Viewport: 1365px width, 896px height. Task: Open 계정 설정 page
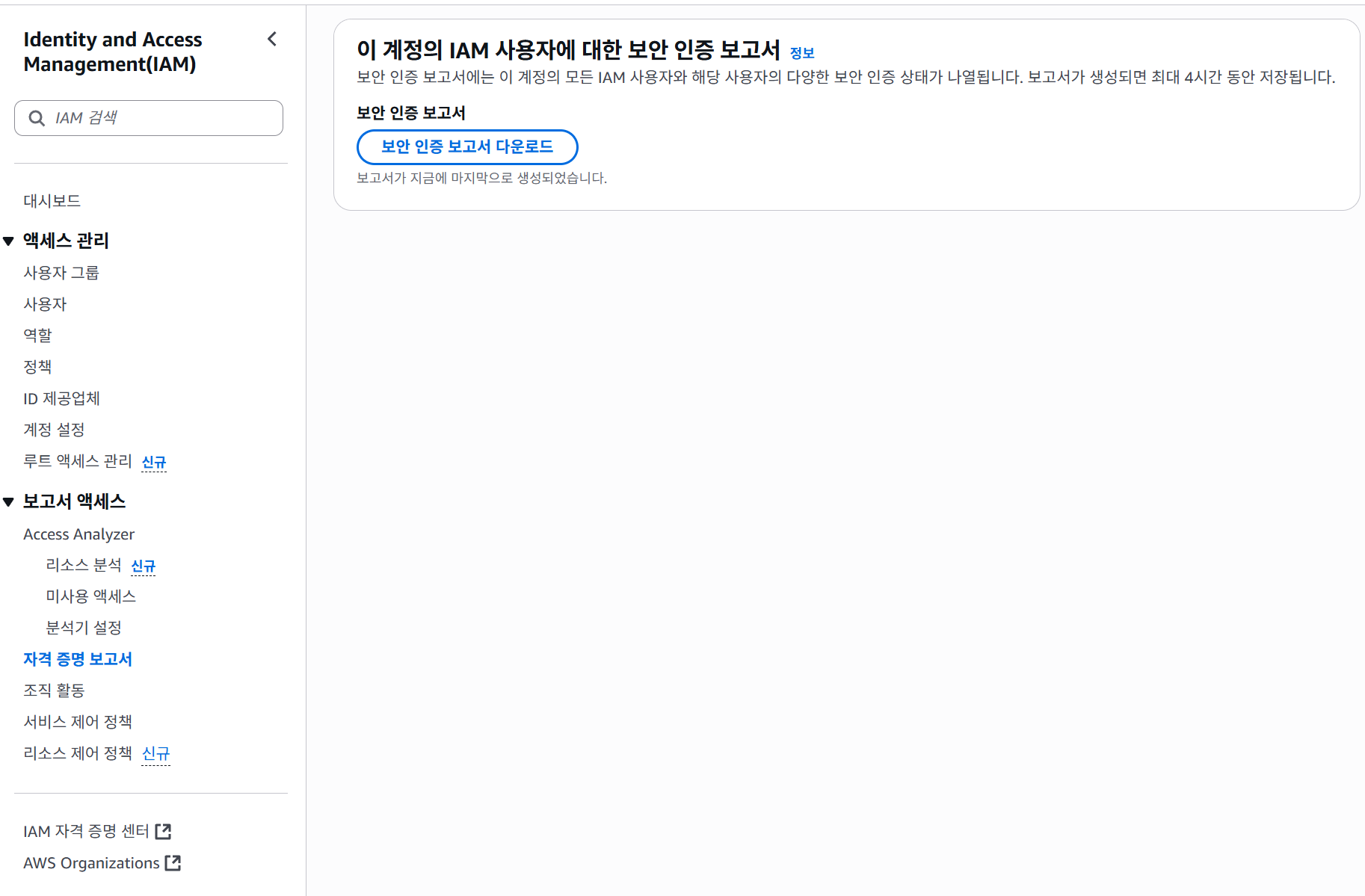tap(54, 430)
